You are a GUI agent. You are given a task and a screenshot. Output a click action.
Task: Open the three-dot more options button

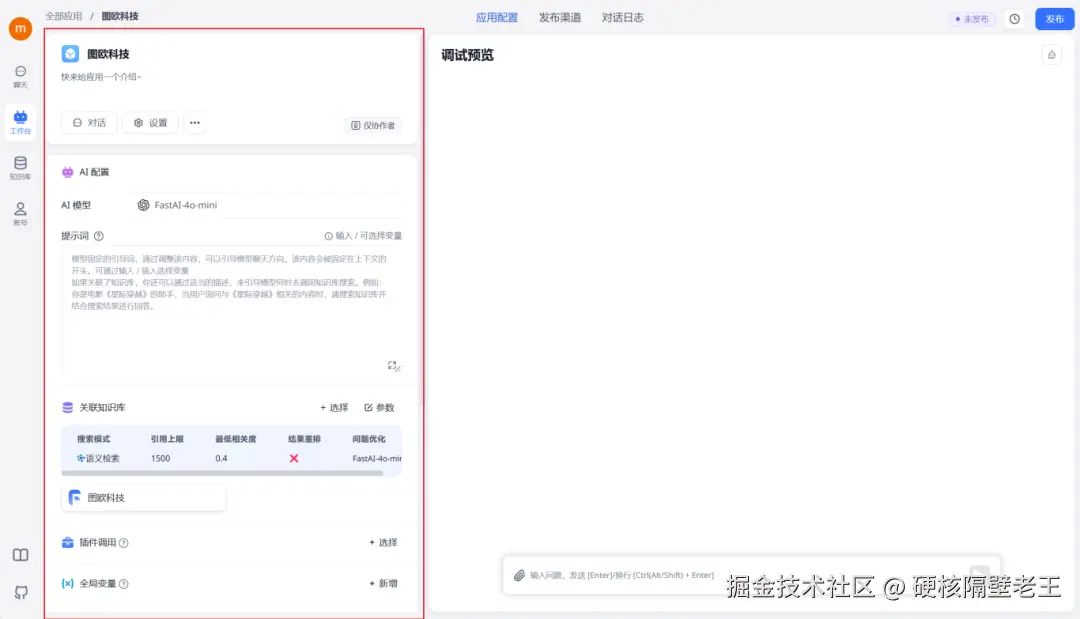point(195,123)
